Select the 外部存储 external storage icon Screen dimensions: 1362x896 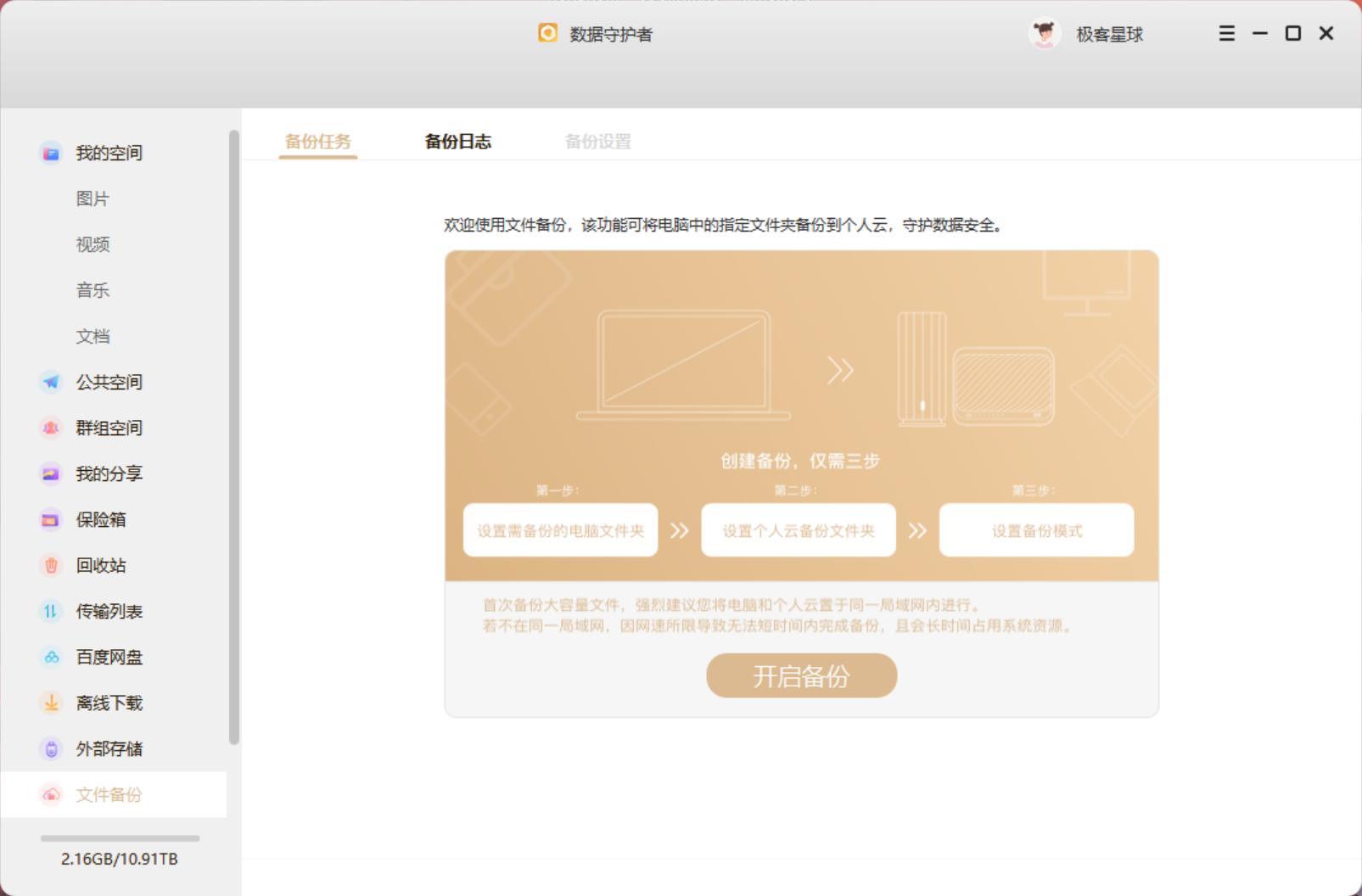pyautogui.click(x=51, y=748)
